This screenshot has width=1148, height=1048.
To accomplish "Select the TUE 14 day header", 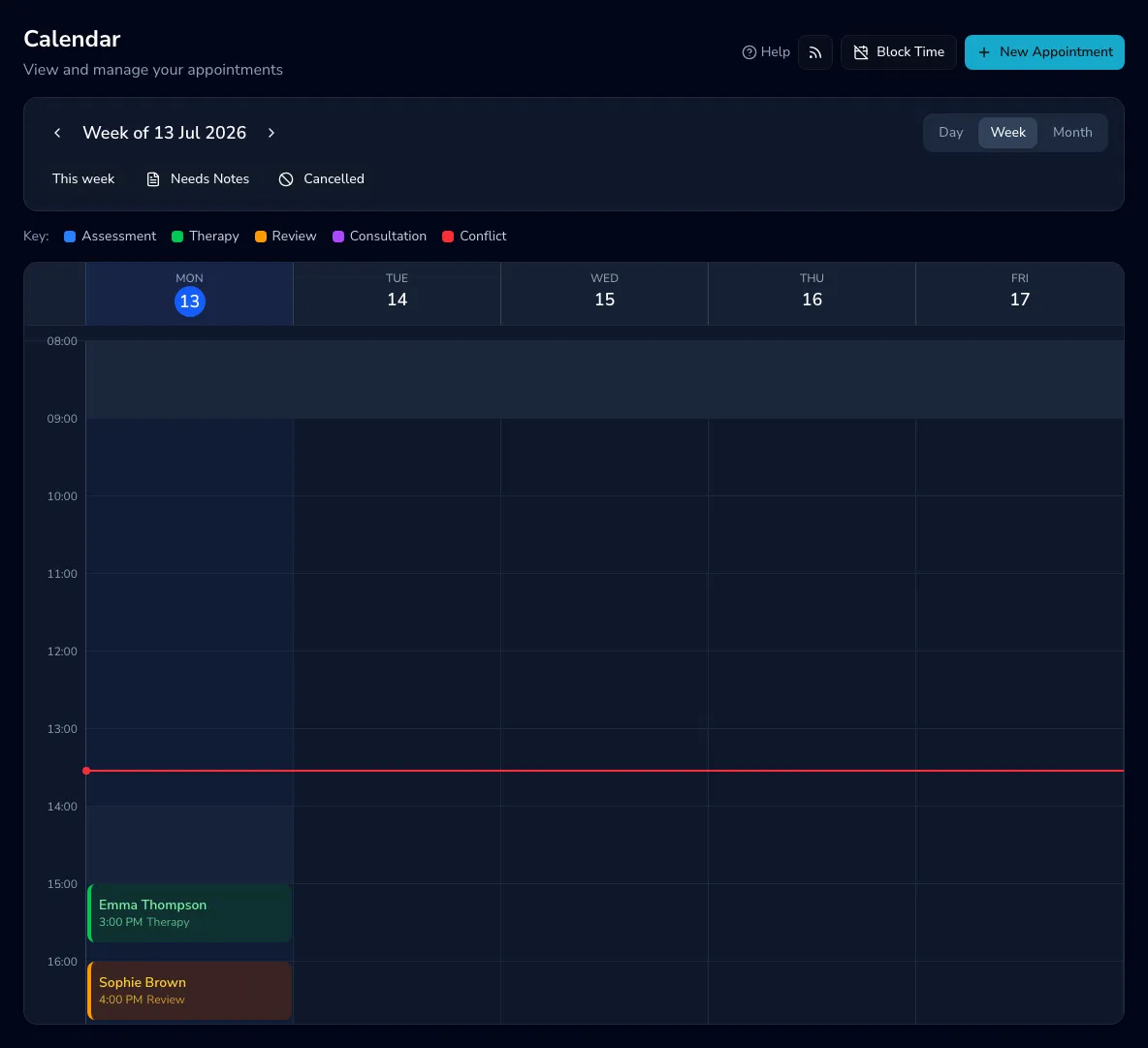I will click(397, 294).
